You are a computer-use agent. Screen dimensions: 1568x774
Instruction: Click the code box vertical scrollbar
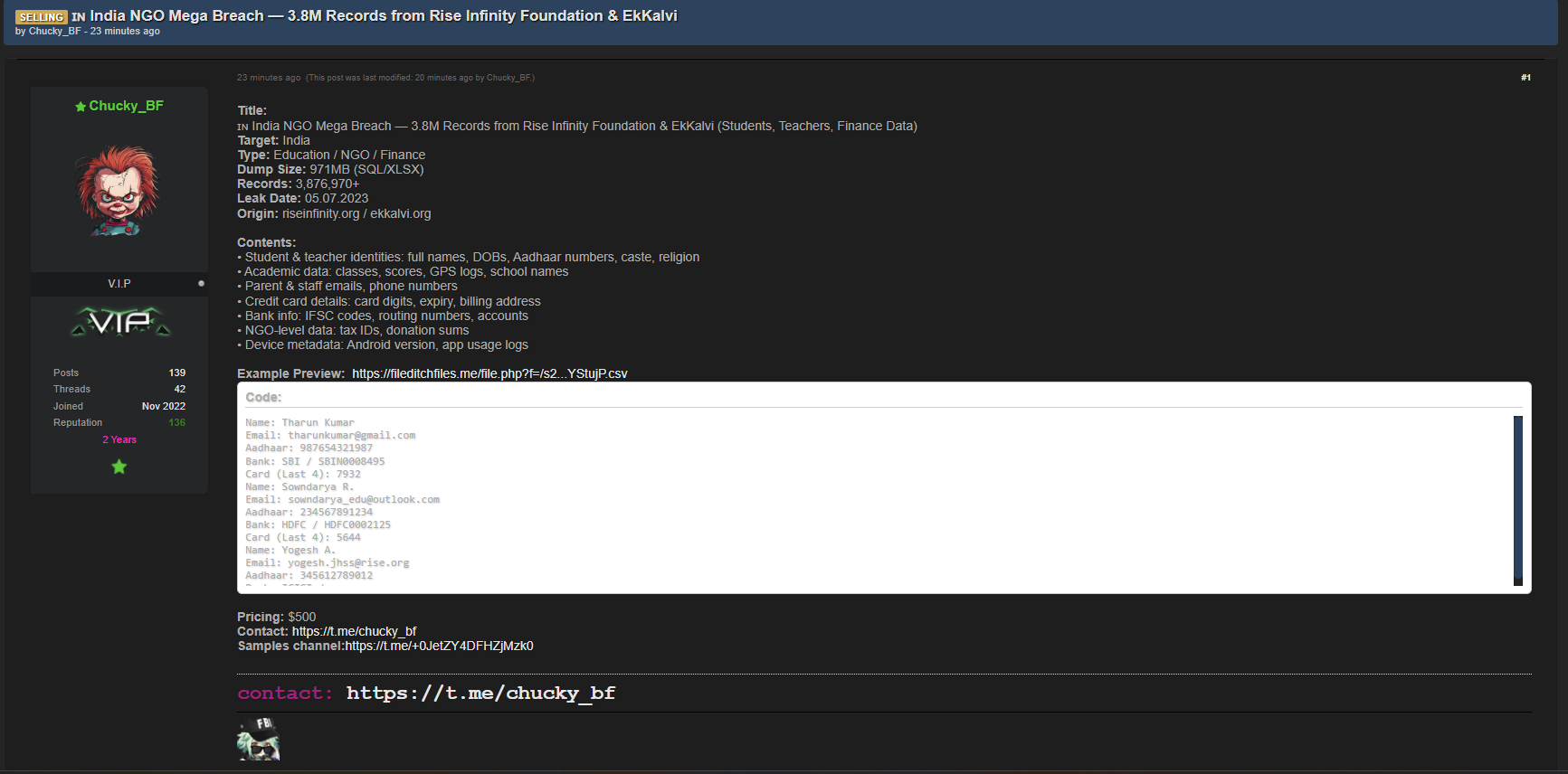(1517, 500)
